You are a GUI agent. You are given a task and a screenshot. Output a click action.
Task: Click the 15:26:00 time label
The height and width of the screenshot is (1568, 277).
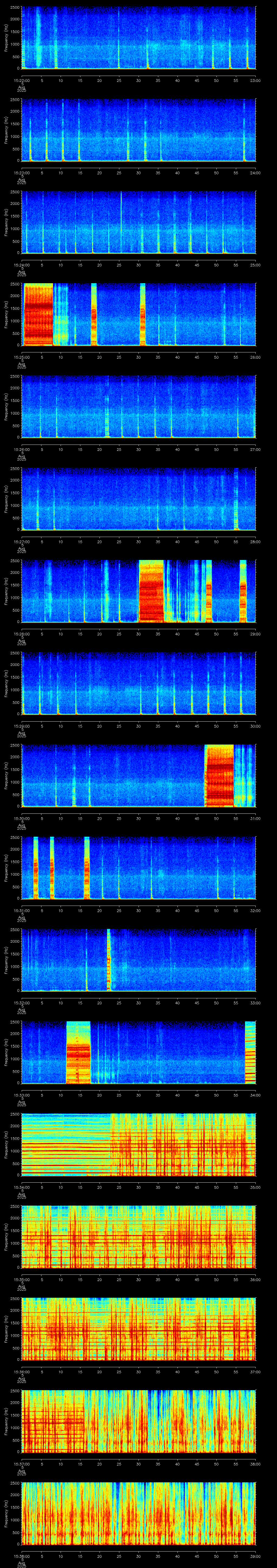pos(21,449)
